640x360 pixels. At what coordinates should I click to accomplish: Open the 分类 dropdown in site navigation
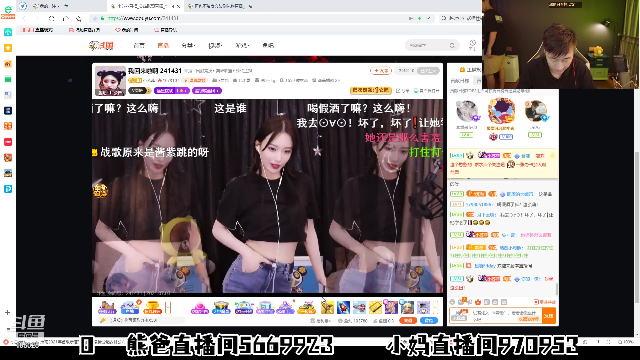tap(188, 45)
